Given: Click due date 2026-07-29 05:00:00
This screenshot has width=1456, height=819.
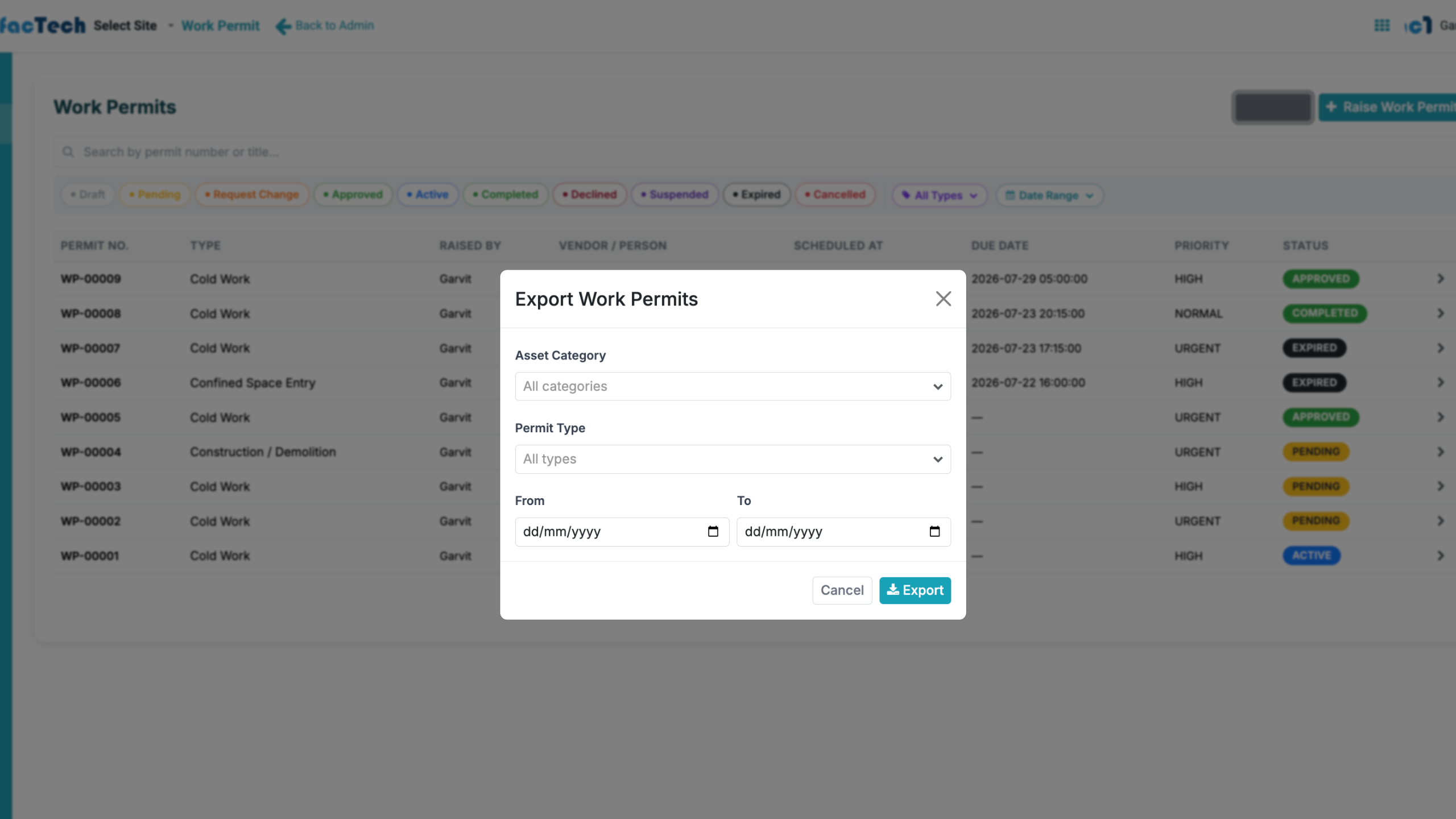Looking at the screenshot, I should 1029,279.
